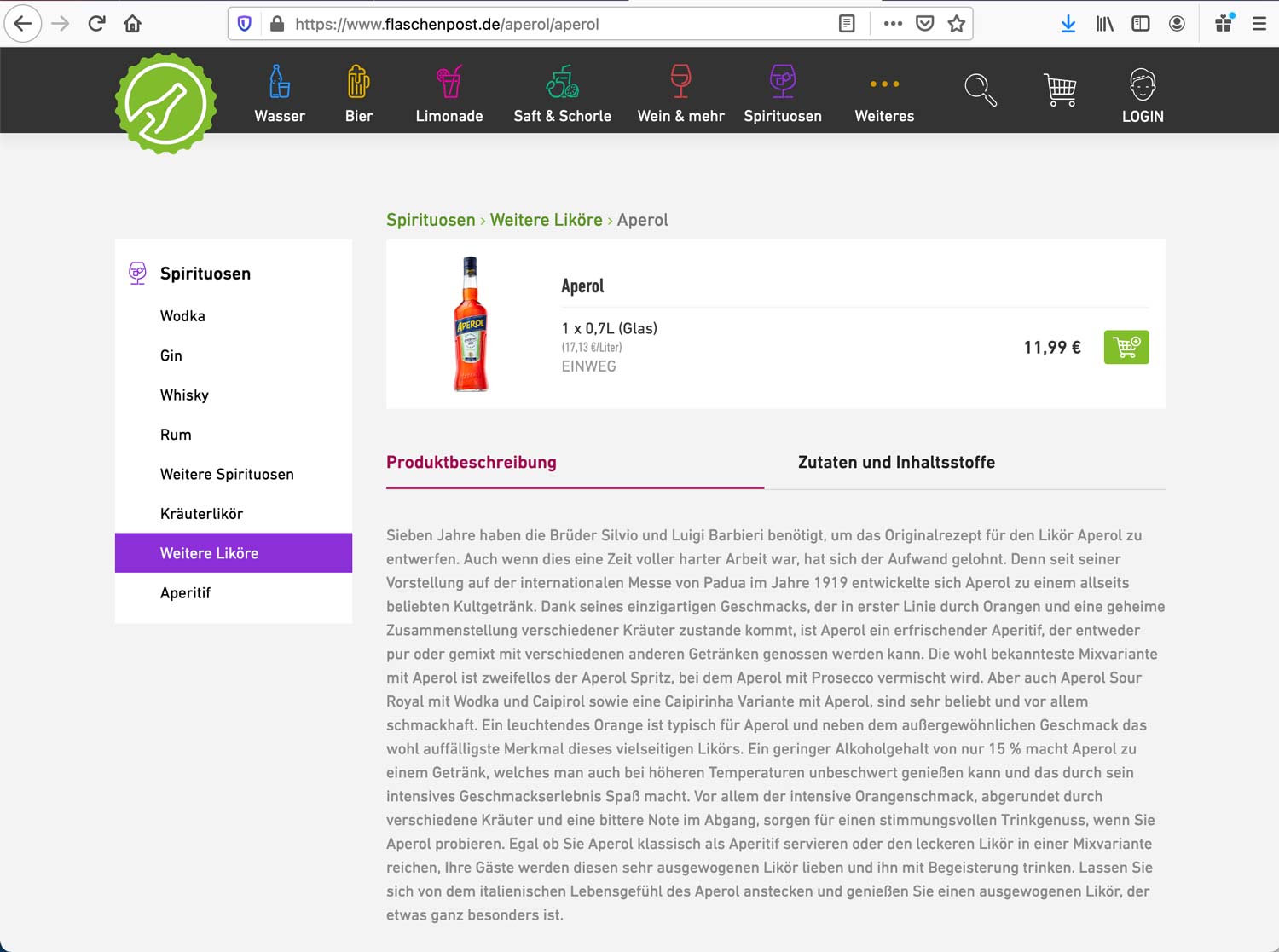Click the Aperol bottle product image
1279x952 pixels.
tap(471, 324)
